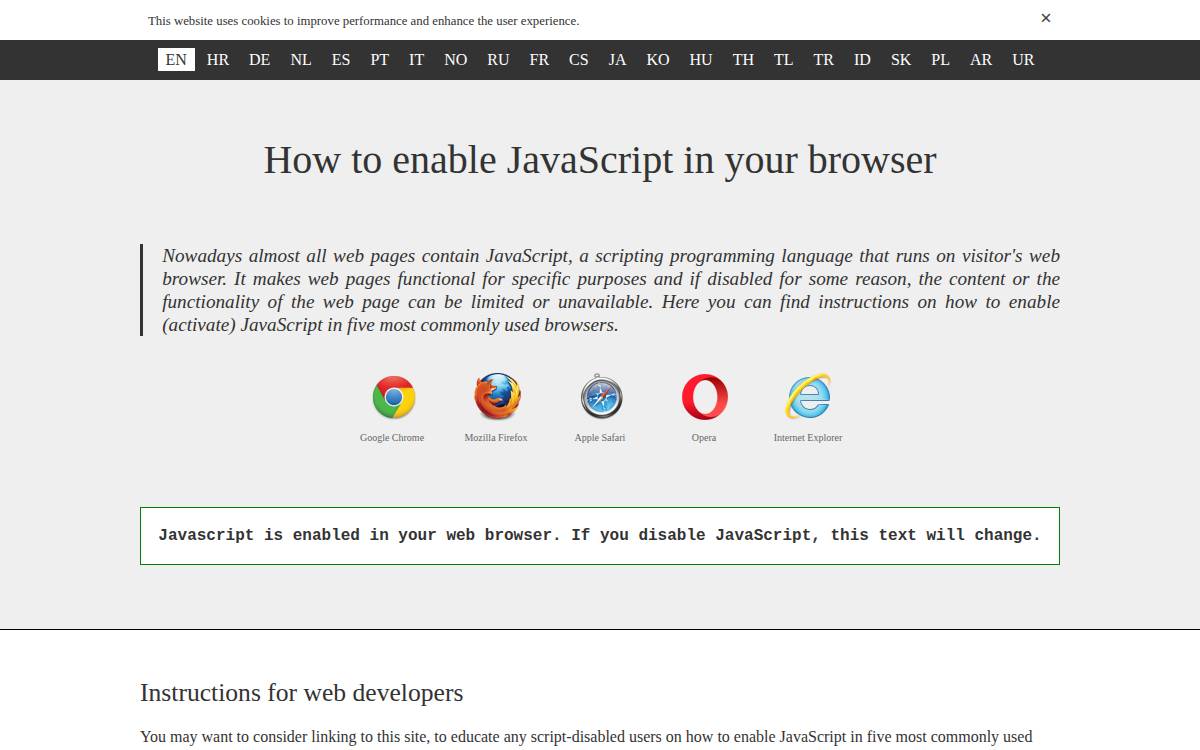
Task: Dismiss the cookie notice with X
Action: tap(1046, 18)
